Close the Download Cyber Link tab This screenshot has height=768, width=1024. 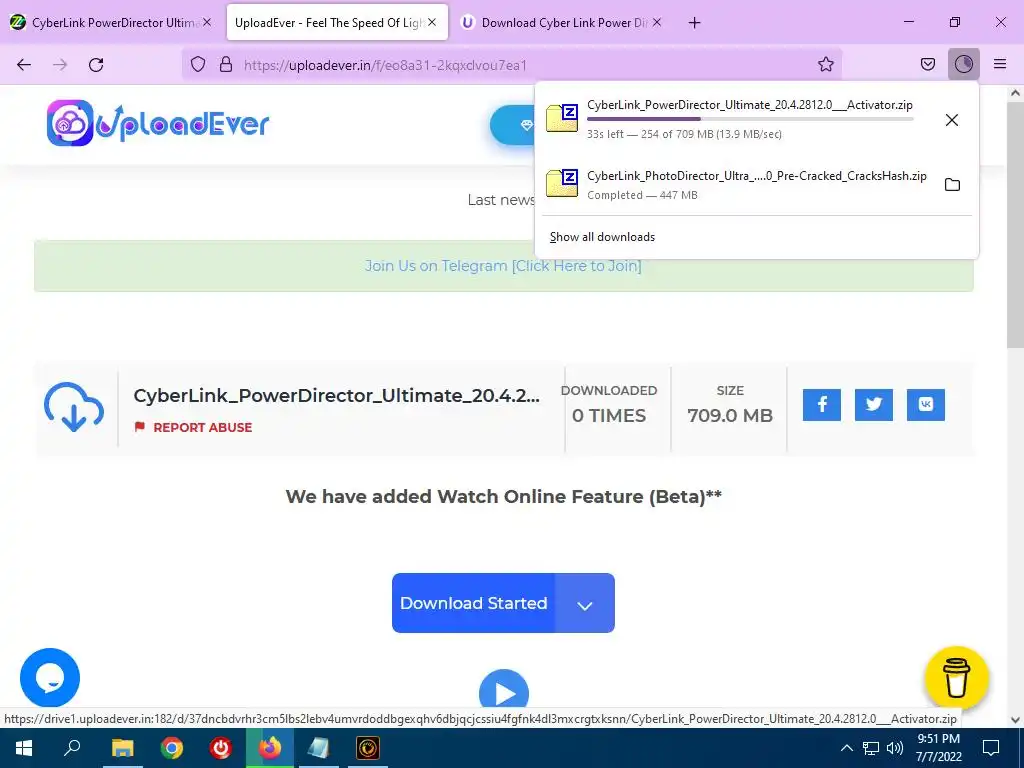[657, 22]
